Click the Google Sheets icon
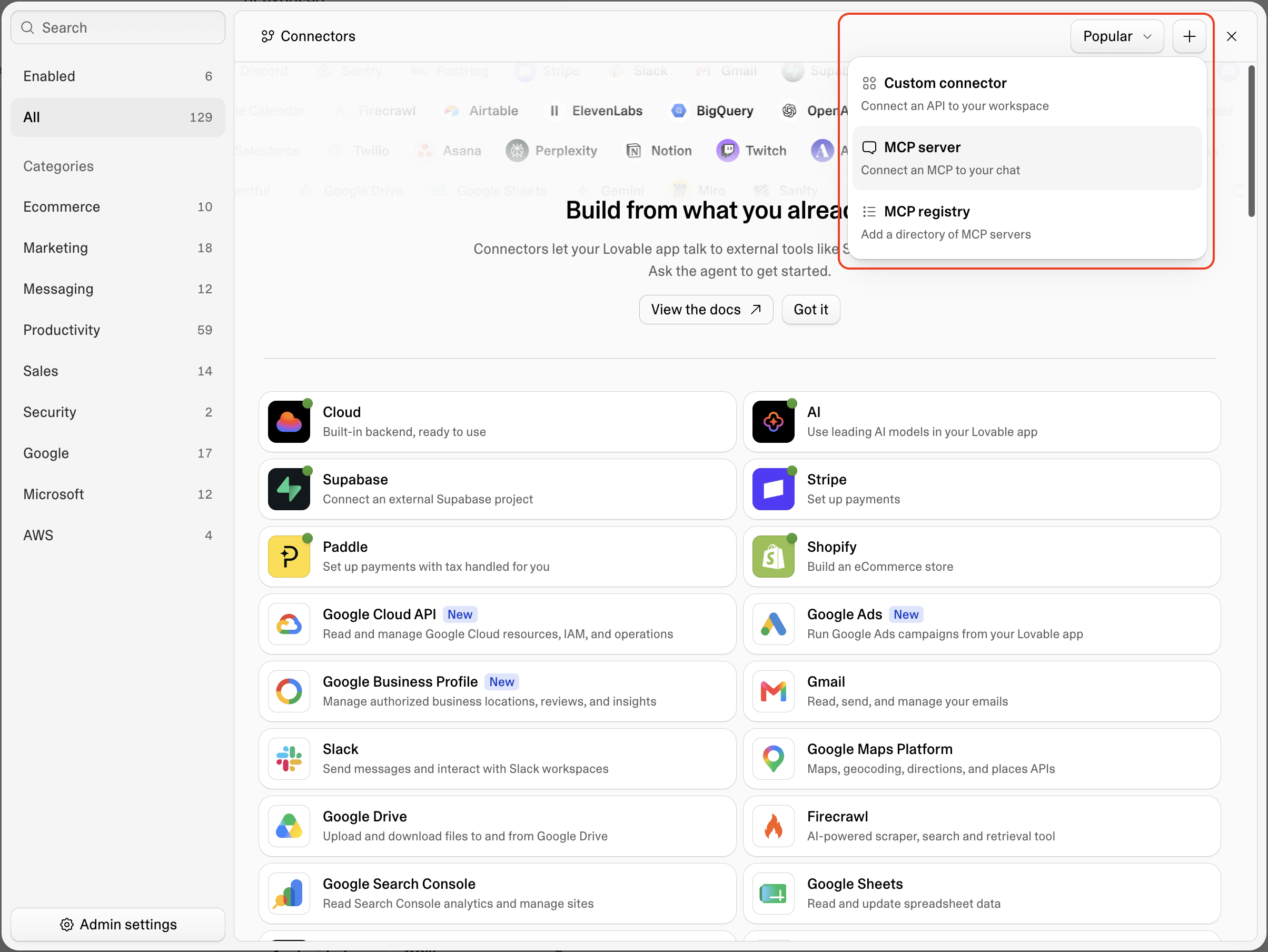 [774, 894]
